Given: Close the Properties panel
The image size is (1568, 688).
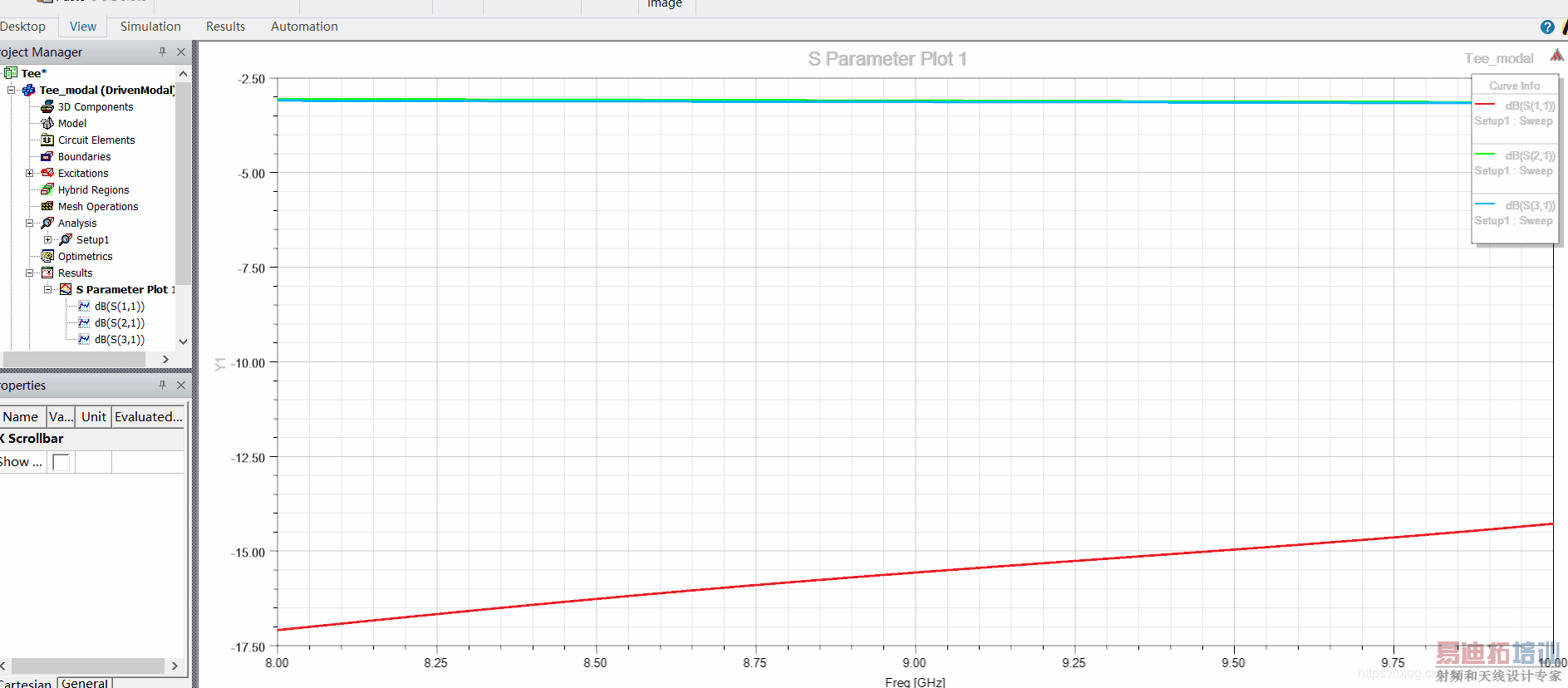Looking at the screenshot, I should (x=181, y=385).
